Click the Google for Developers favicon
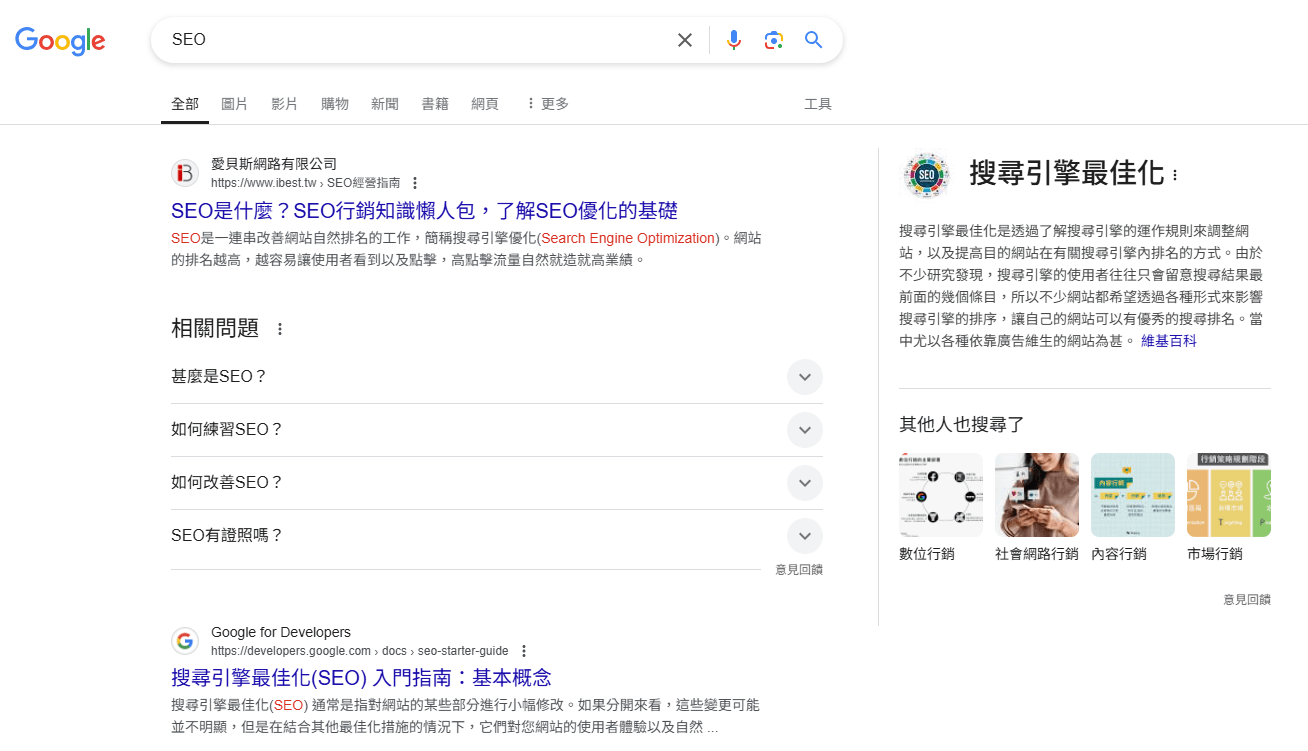This screenshot has width=1308, height=751. 185,641
